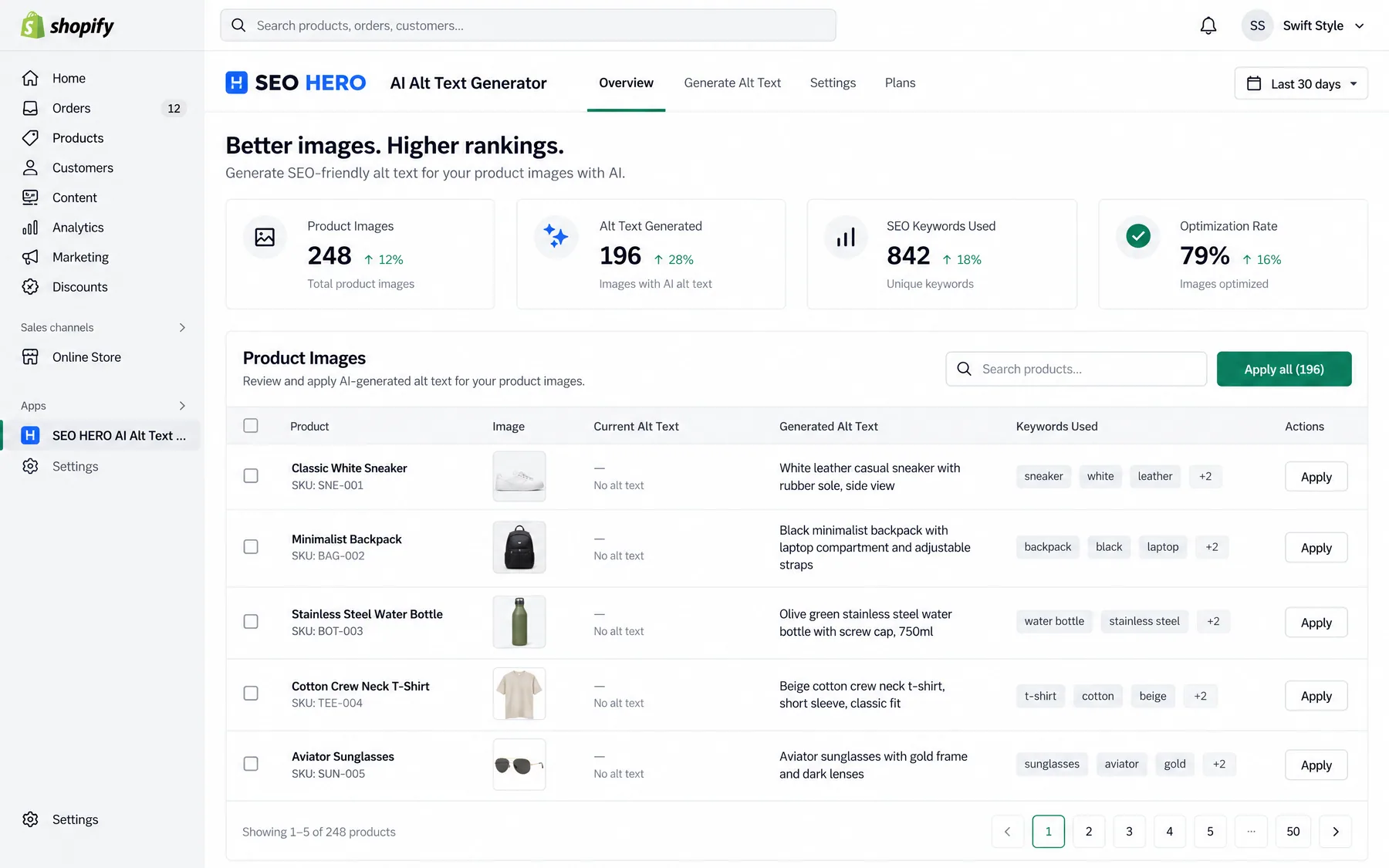Open the notifications bell
The height and width of the screenshot is (868, 1389).
point(1208,25)
